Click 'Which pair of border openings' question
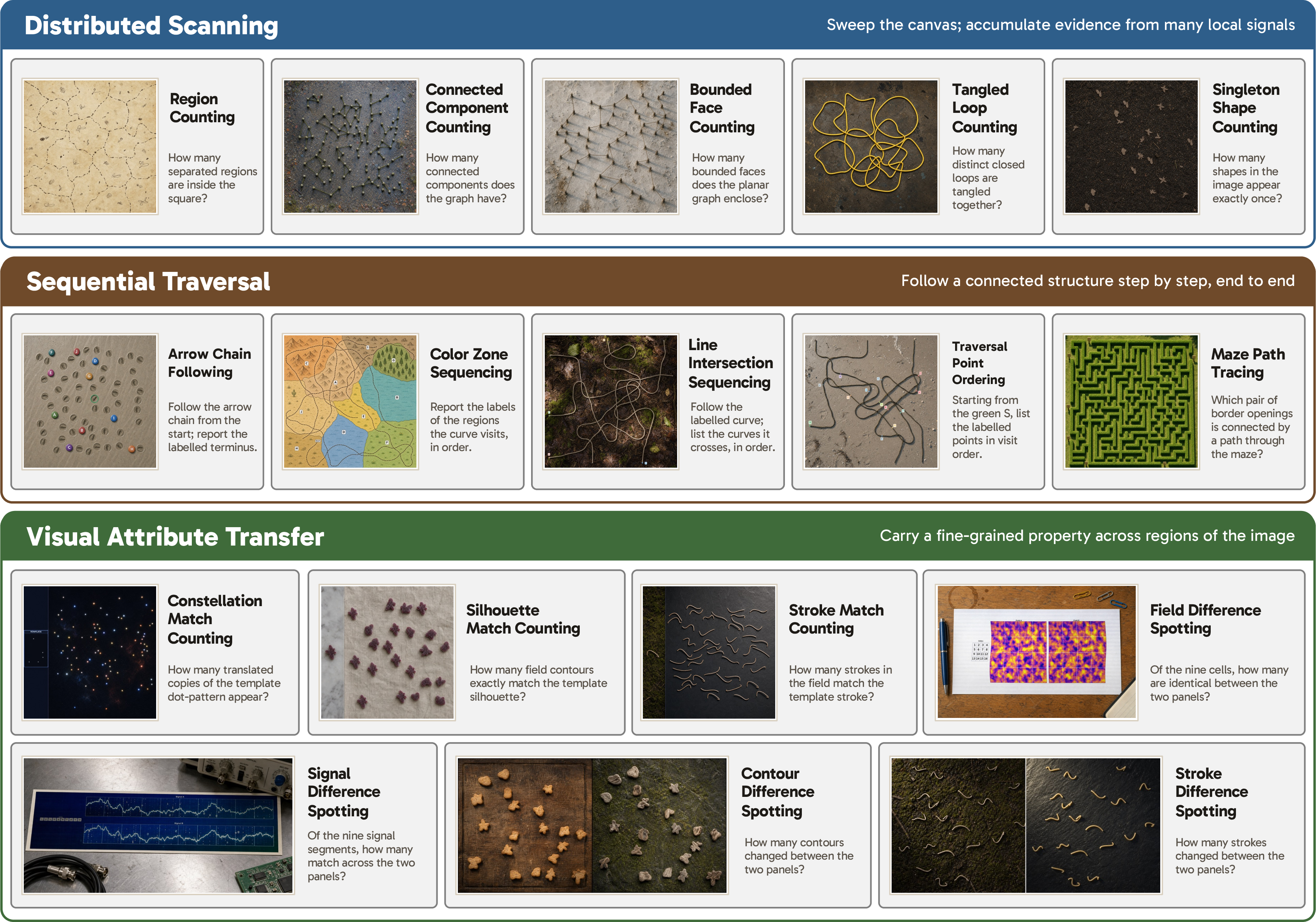 tap(1251, 427)
